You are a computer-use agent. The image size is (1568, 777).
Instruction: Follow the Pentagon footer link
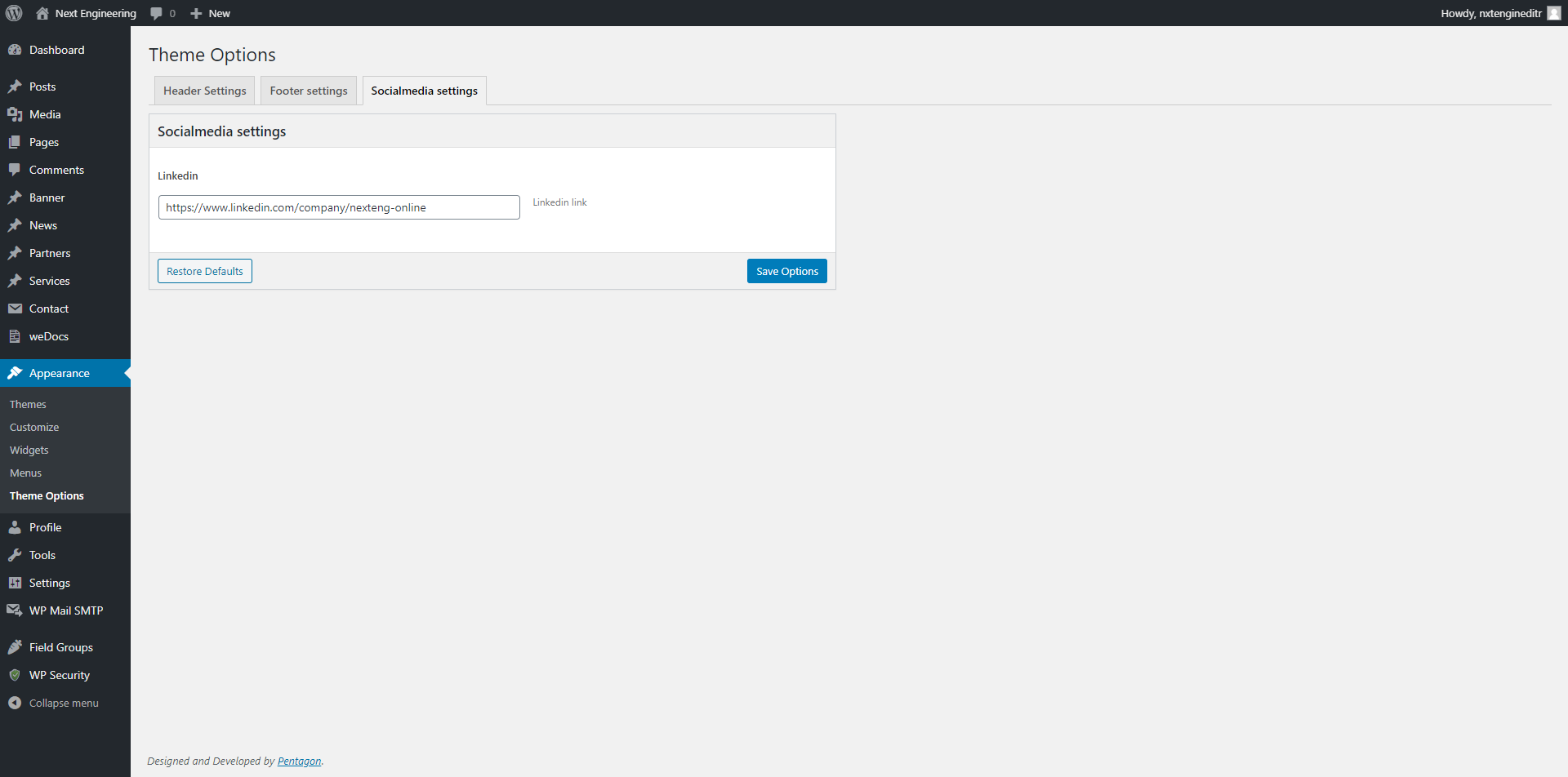[299, 761]
